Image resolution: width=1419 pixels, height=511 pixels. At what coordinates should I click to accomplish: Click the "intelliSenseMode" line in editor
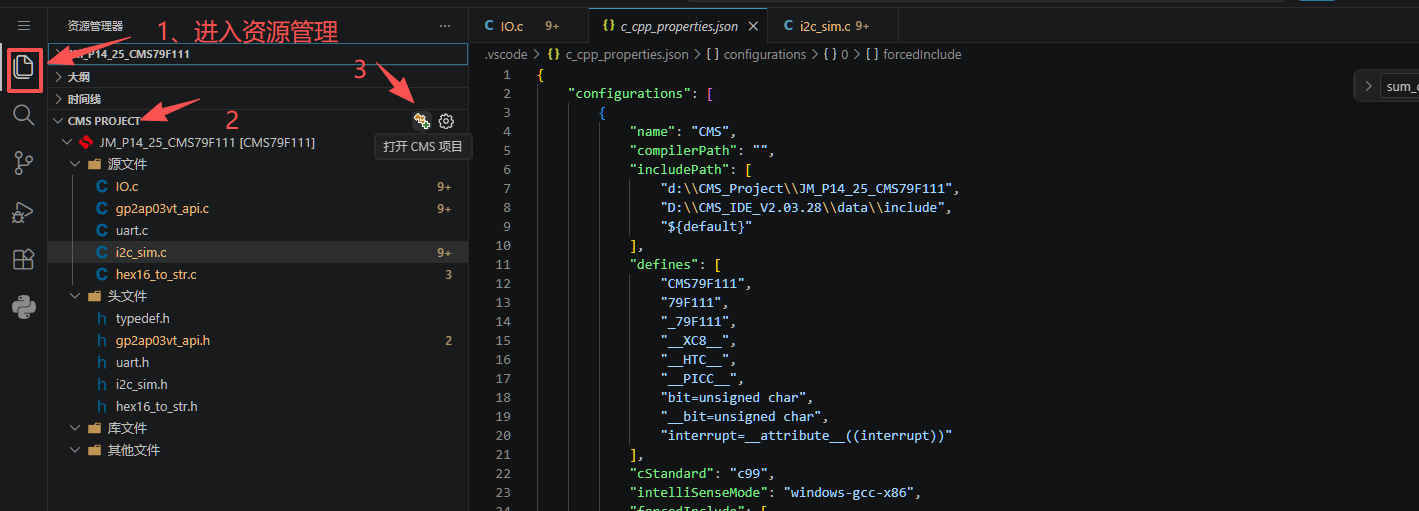click(x=775, y=492)
